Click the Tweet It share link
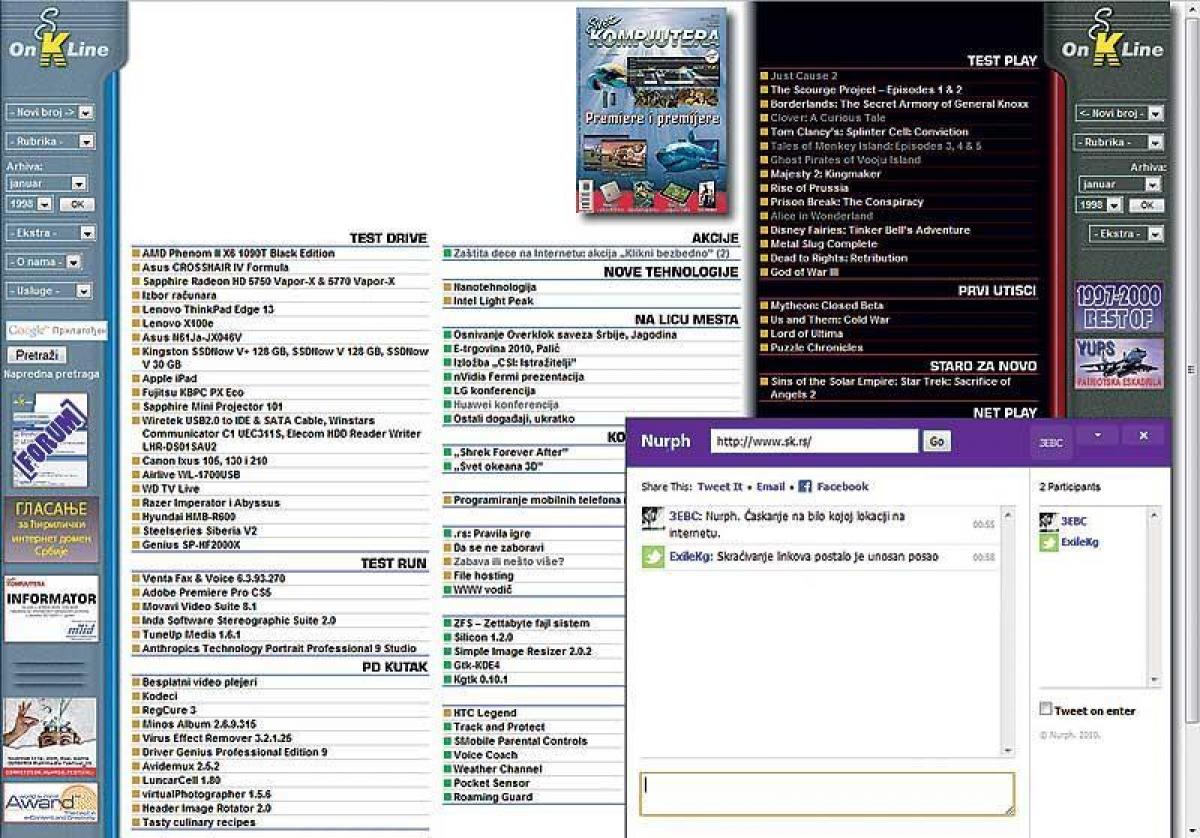 [x=720, y=487]
